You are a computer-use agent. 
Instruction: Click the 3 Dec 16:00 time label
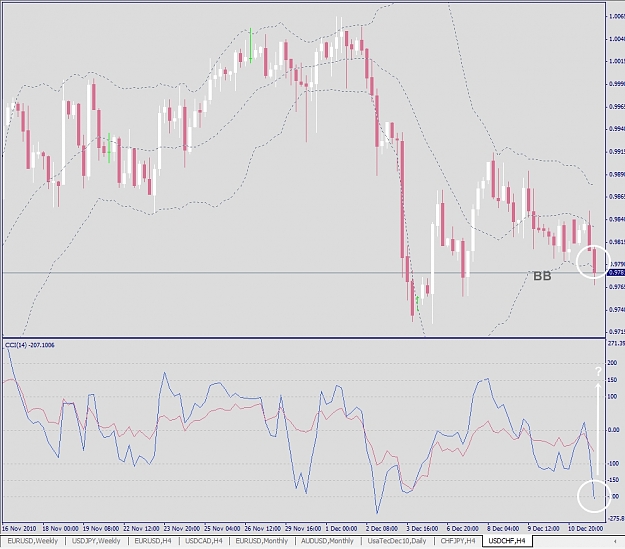coord(422,528)
